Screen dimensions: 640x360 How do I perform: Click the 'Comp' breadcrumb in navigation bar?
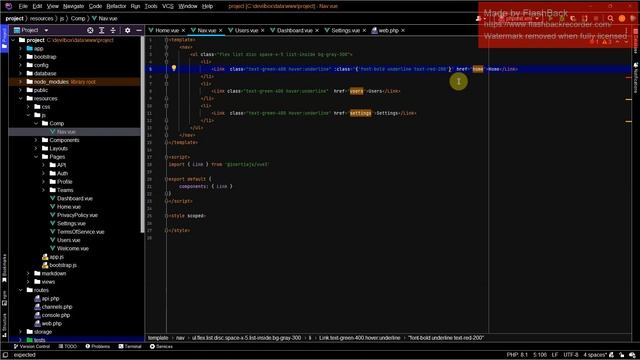pos(78,18)
